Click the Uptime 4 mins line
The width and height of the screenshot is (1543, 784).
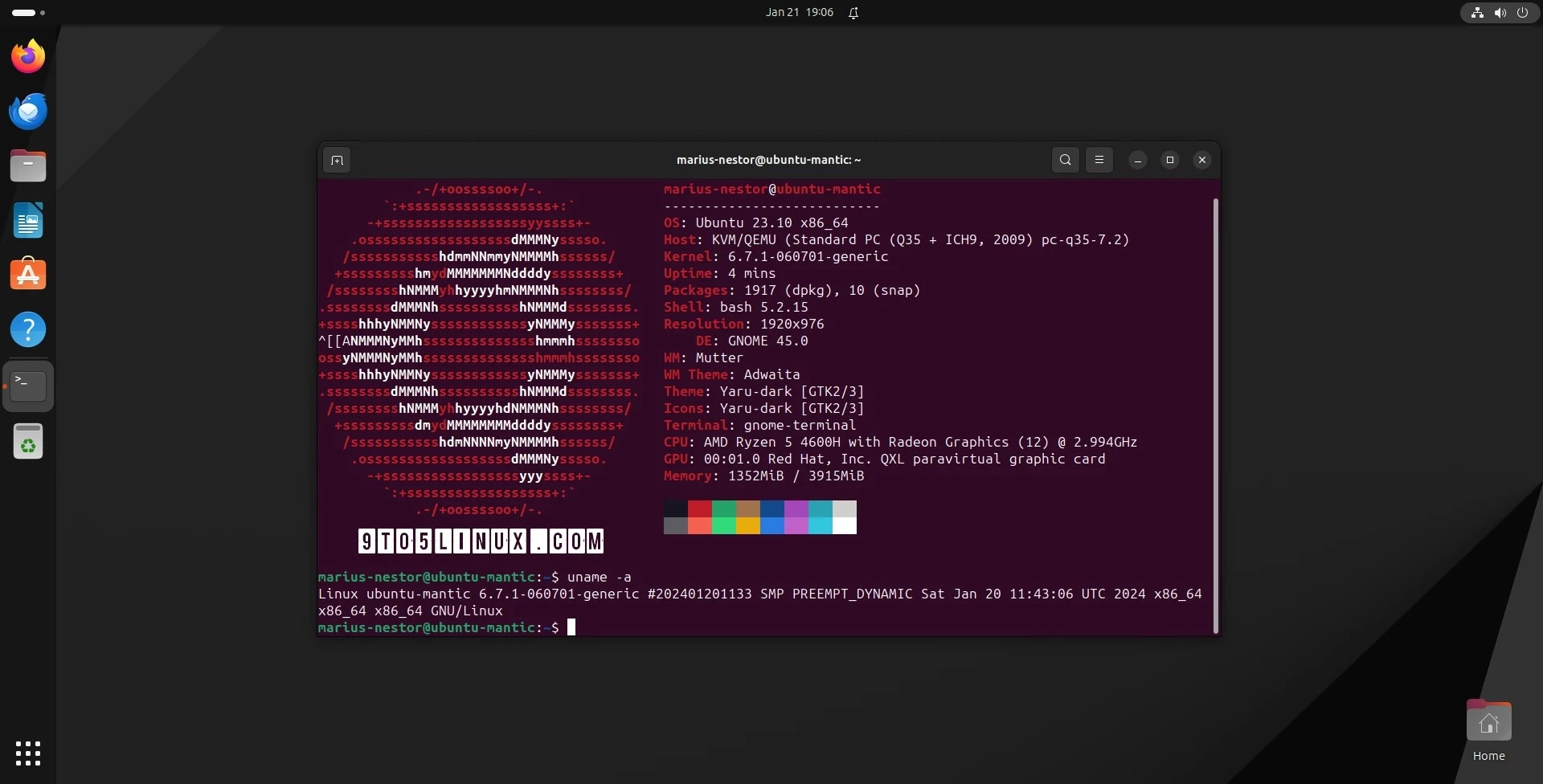tap(719, 273)
